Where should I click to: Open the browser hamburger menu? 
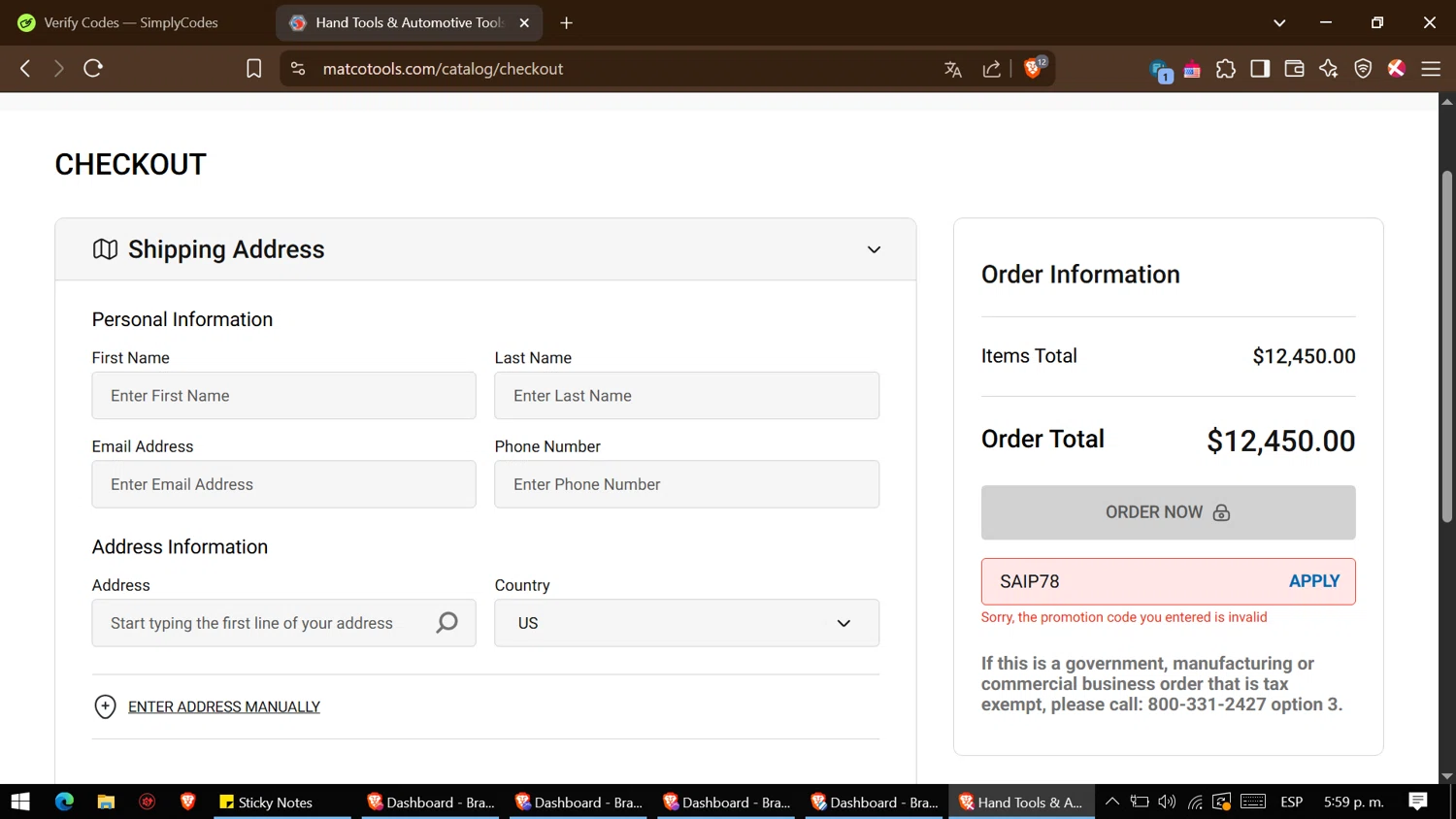click(1431, 69)
